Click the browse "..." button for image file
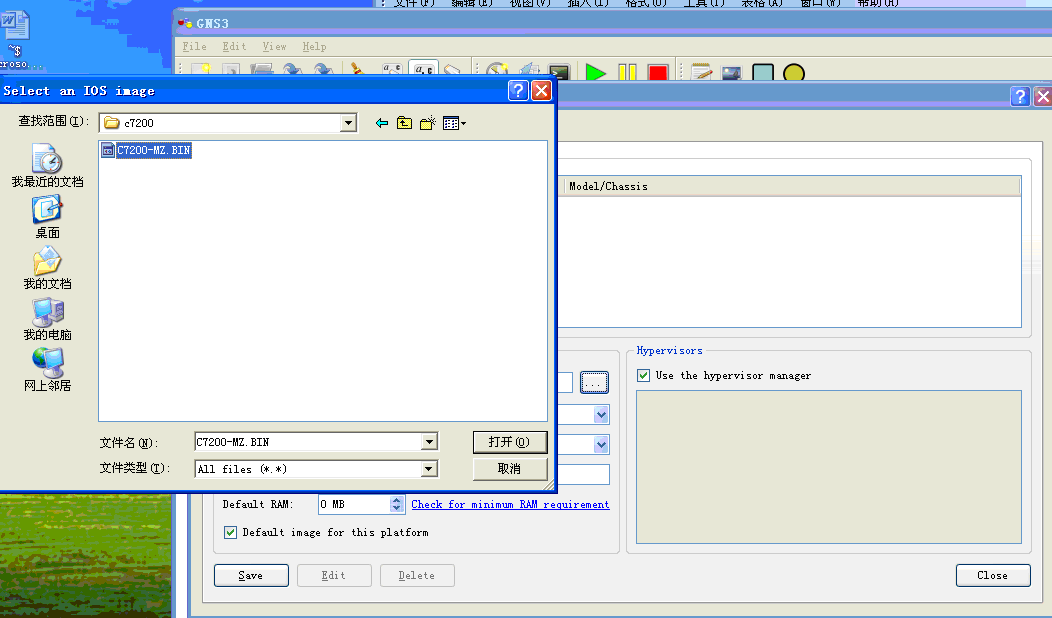1052x618 pixels. (x=594, y=382)
